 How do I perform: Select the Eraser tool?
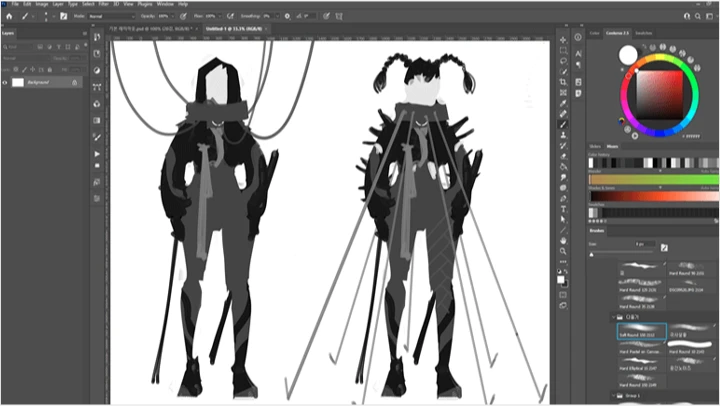(563, 156)
